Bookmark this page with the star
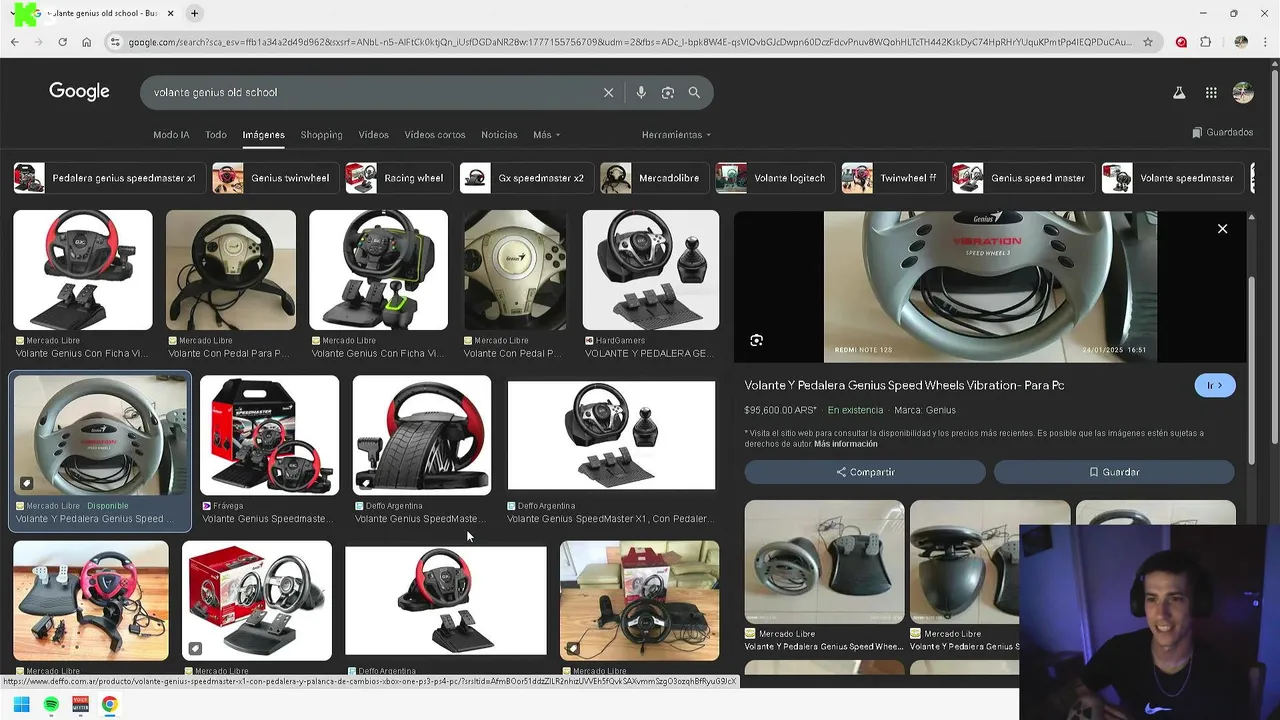 tap(1148, 42)
